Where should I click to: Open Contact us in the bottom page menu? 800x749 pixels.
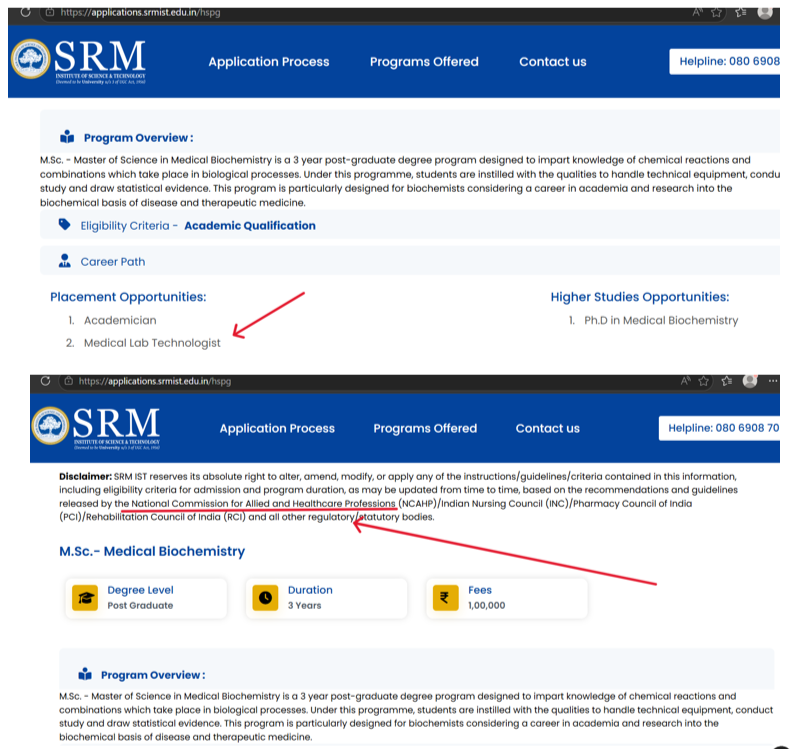(x=547, y=428)
